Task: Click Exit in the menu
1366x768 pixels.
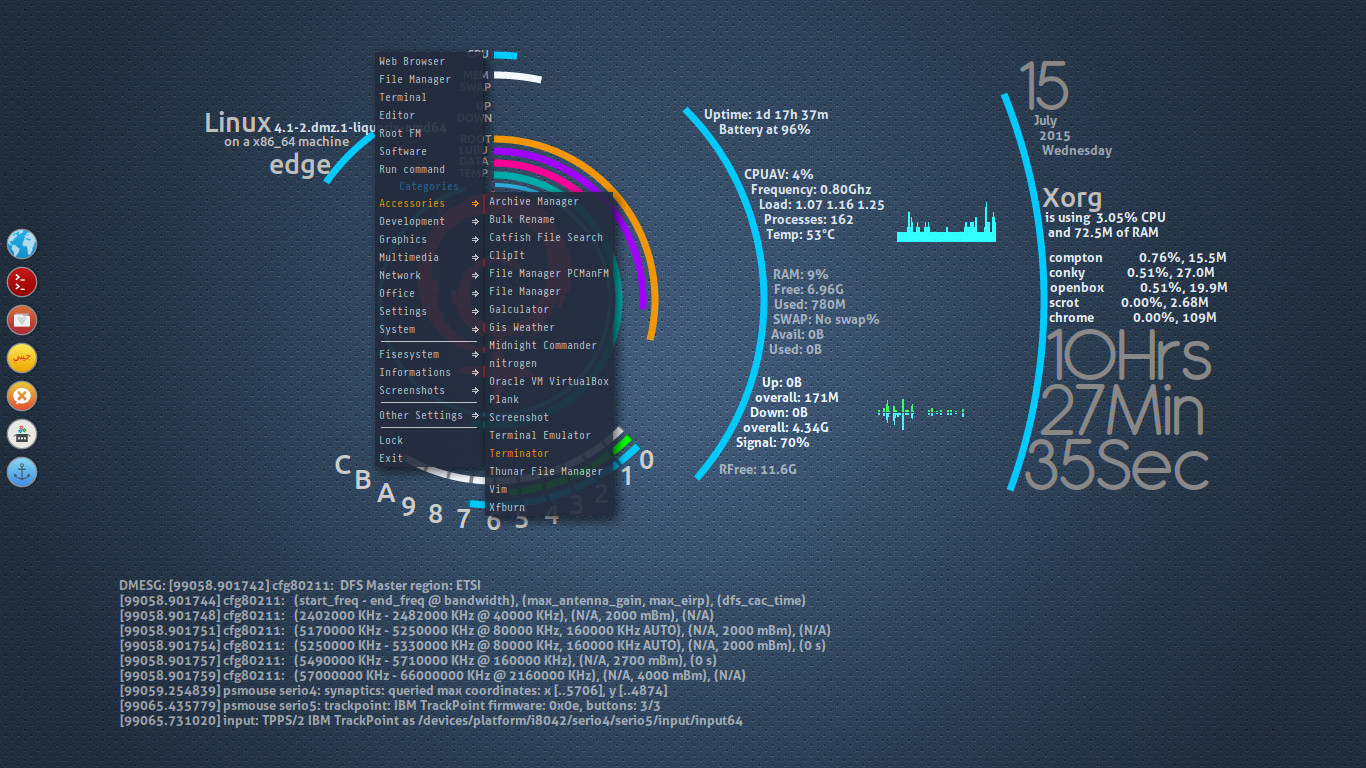Action: (x=430, y=458)
